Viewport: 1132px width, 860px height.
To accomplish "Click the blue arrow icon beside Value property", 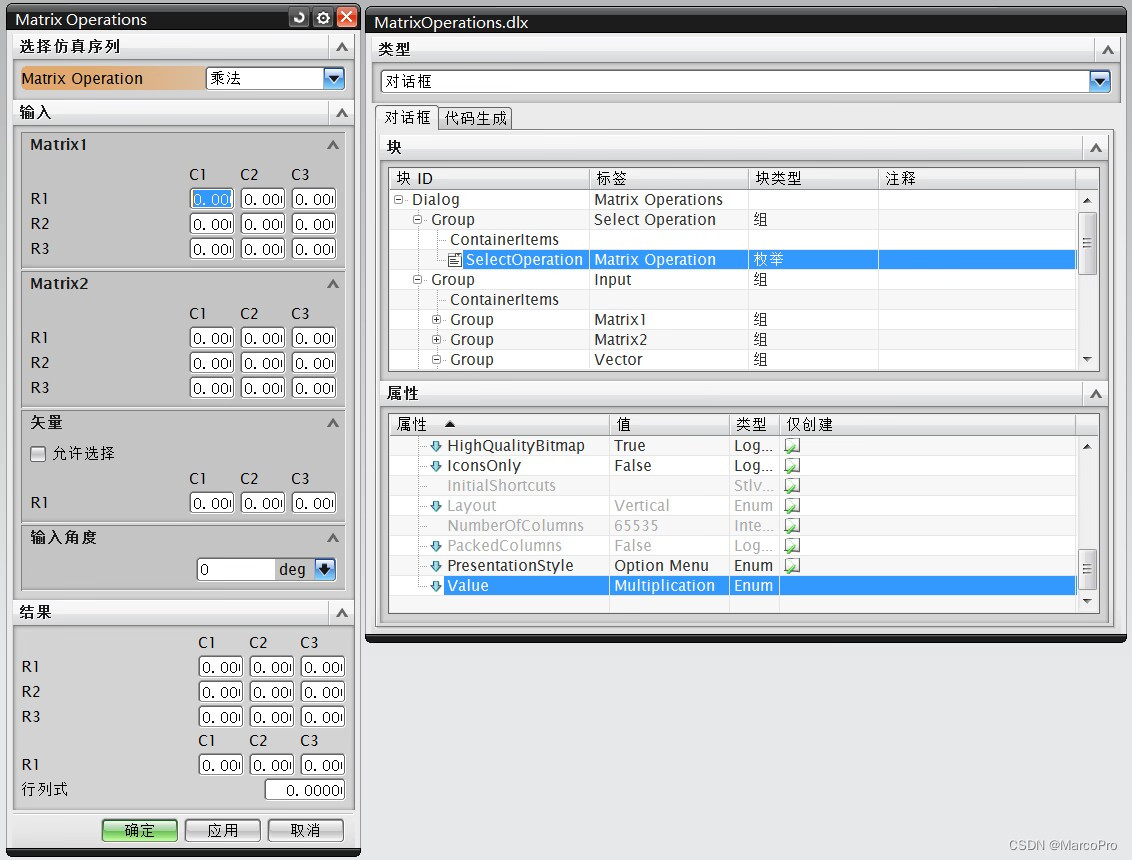I will [x=437, y=585].
